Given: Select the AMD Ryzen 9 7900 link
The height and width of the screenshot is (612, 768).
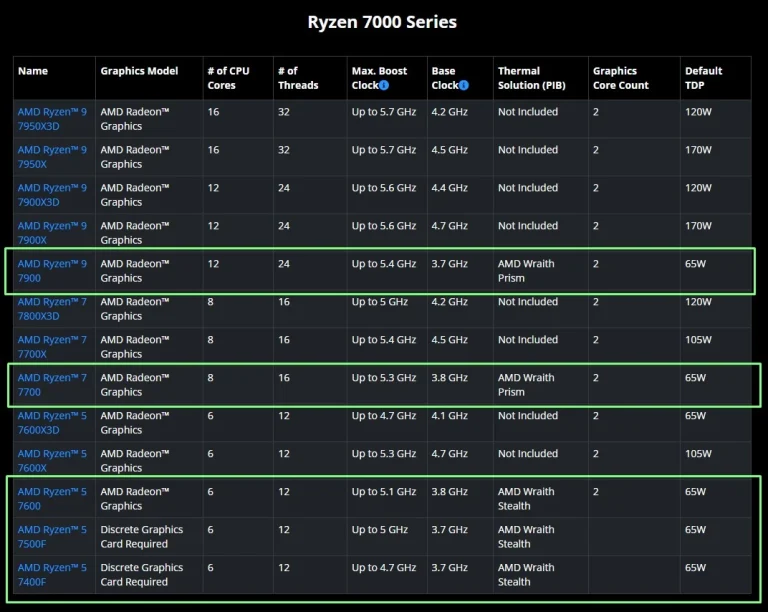Looking at the screenshot, I should point(52,271).
